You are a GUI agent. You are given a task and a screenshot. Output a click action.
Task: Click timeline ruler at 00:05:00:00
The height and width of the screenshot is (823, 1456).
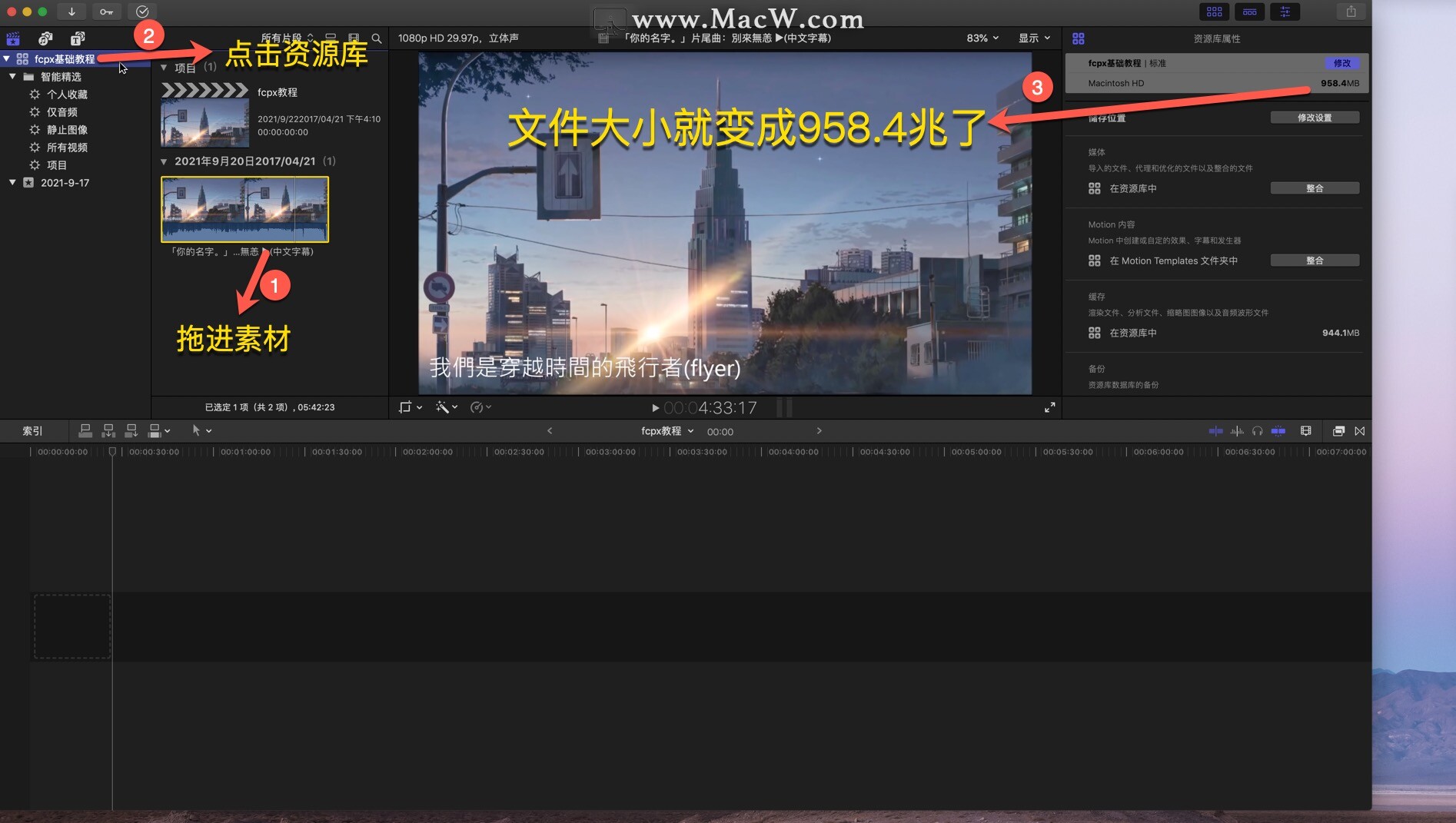[x=976, y=452]
